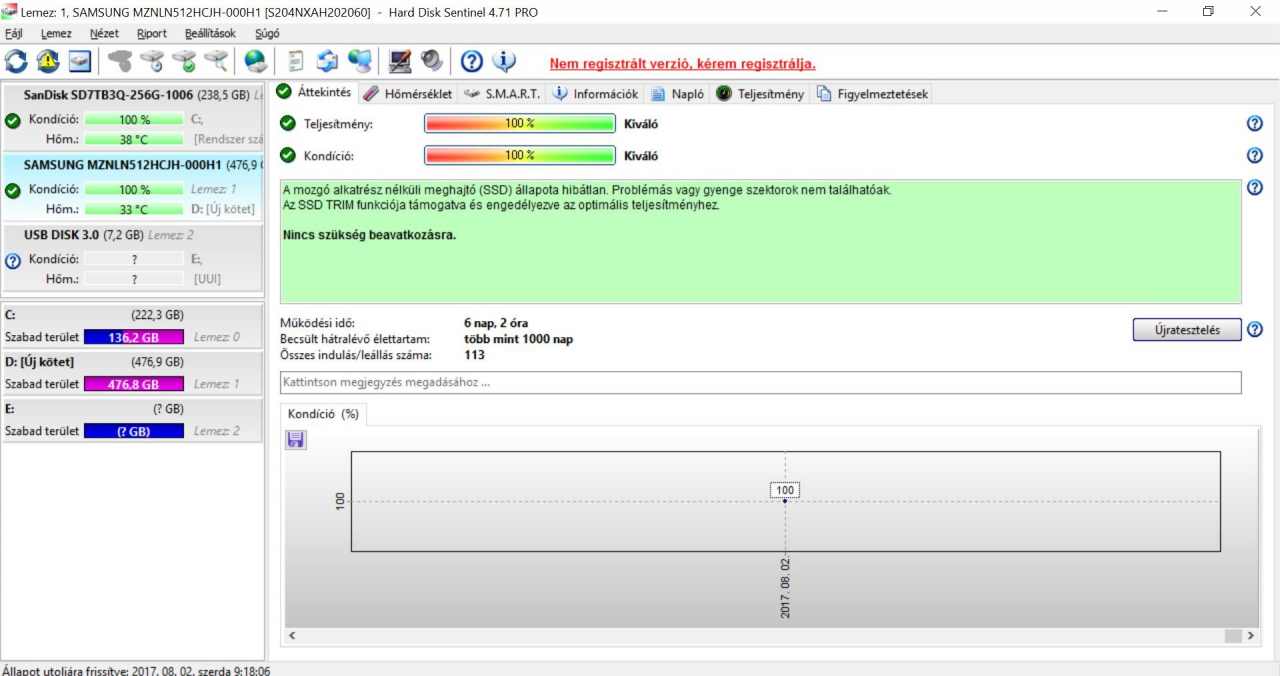This screenshot has width=1280, height=676.
Task: Click the laptop configuration toolbar icon
Action: pyautogui.click(x=400, y=62)
